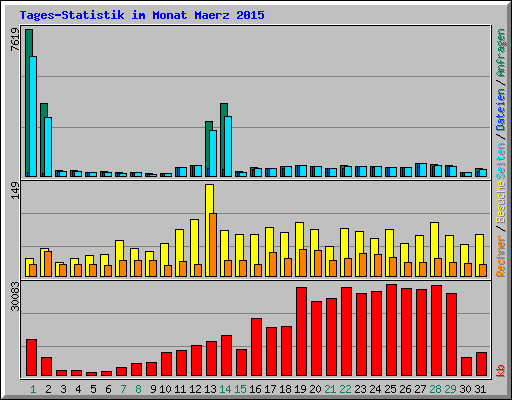Click day label 14 on the x-axis

pyautogui.click(x=226, y=389)
